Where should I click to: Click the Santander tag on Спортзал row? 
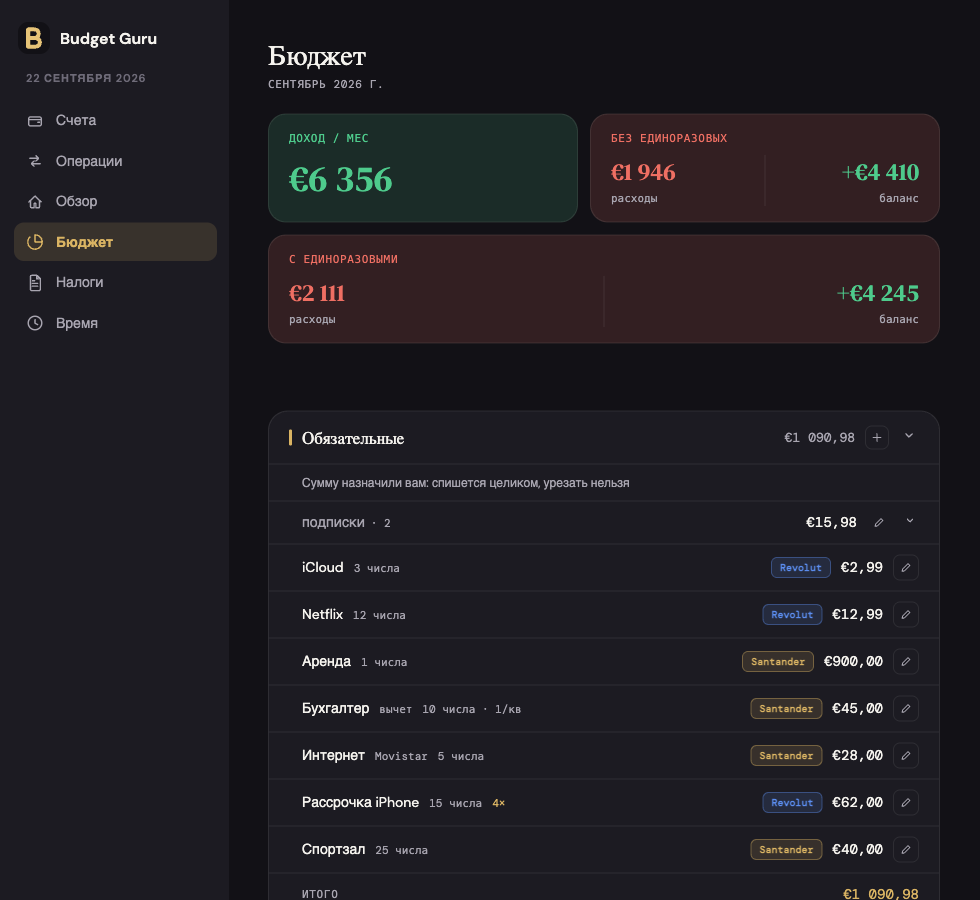click(x=786, y=849)
